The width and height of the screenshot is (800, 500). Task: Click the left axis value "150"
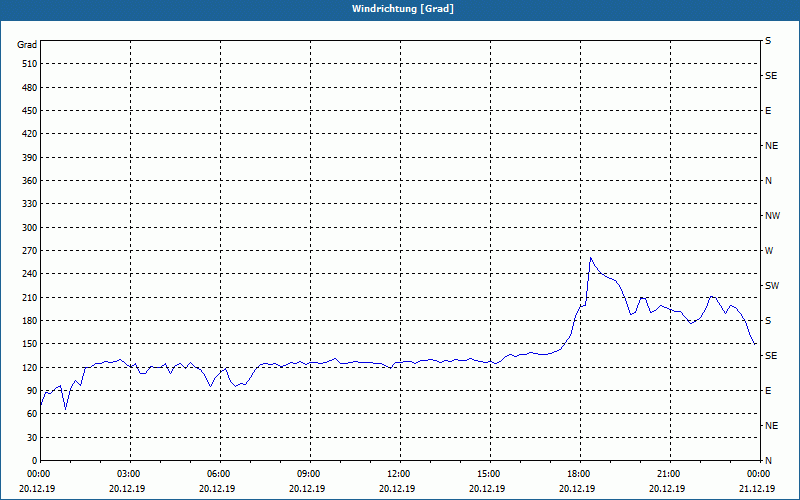[30, 344]
